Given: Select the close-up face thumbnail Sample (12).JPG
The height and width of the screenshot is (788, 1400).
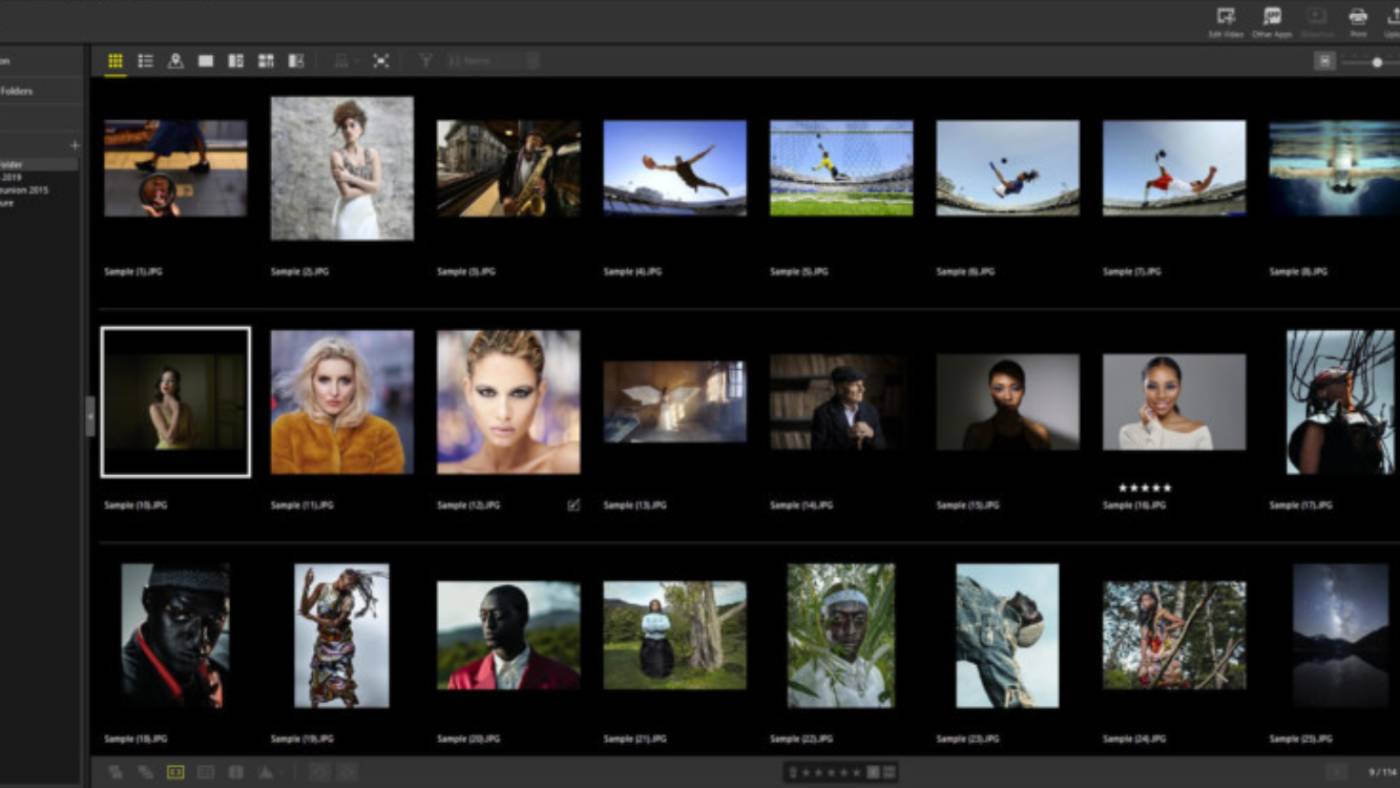Looking at the screenshot, I should click(x=508, y=402).
